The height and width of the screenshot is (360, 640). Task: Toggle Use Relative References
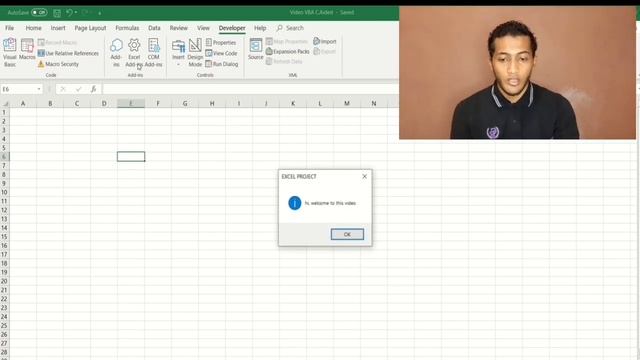(x=68, y=53)
